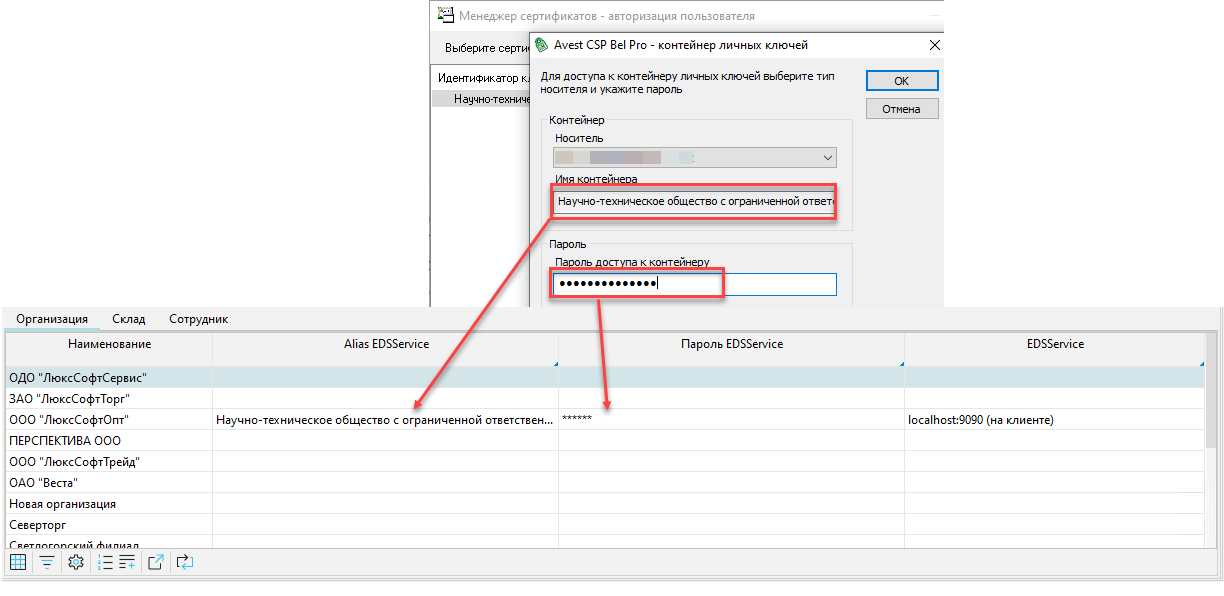Open table settings gear icon
Screen dimensions: 1224x596
tap(75, 563)
